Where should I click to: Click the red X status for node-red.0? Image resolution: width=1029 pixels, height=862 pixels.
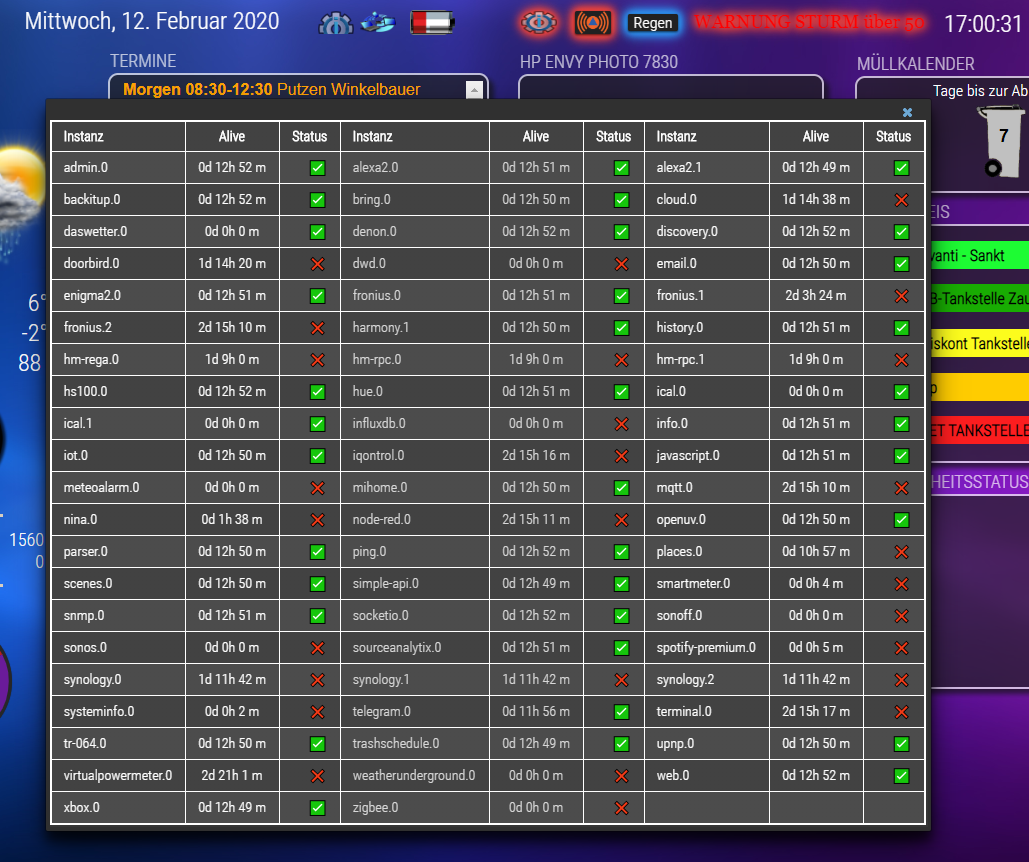click(621, 520)
